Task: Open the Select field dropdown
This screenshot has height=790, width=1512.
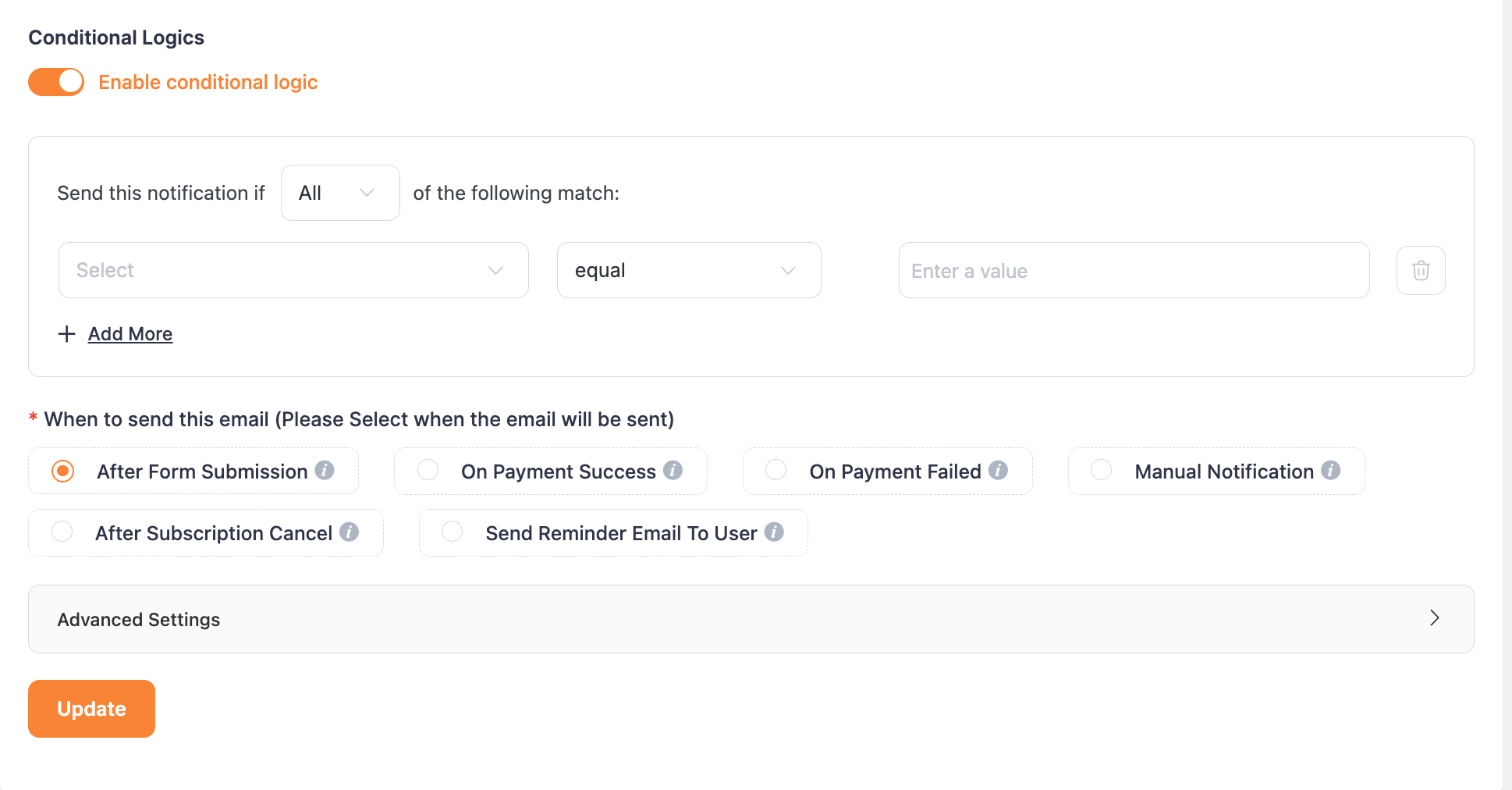Action: (293, 270)
